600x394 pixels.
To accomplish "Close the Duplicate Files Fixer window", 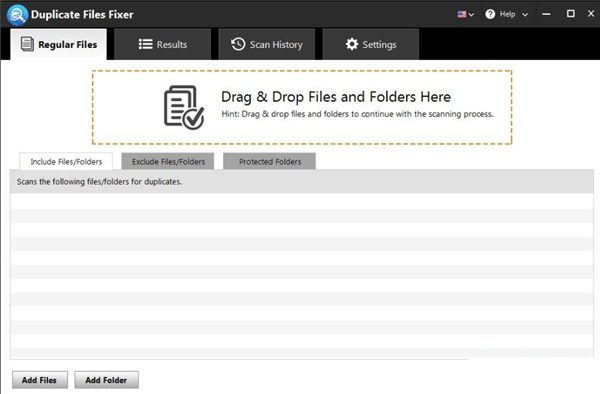I will (x=591, y=14).
